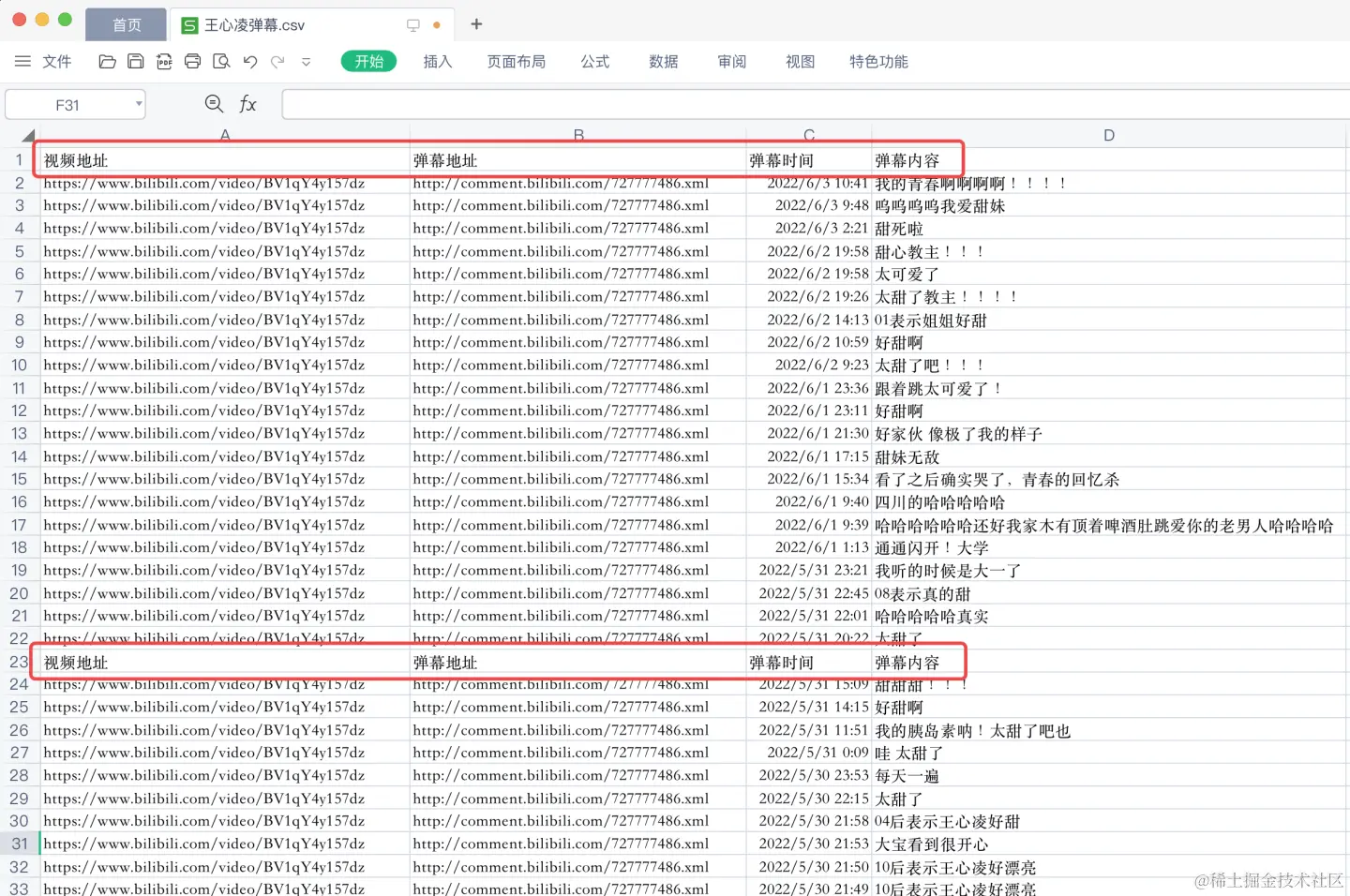
Task: Open the 审阅 ribbon tab
Action: (732, 62)
